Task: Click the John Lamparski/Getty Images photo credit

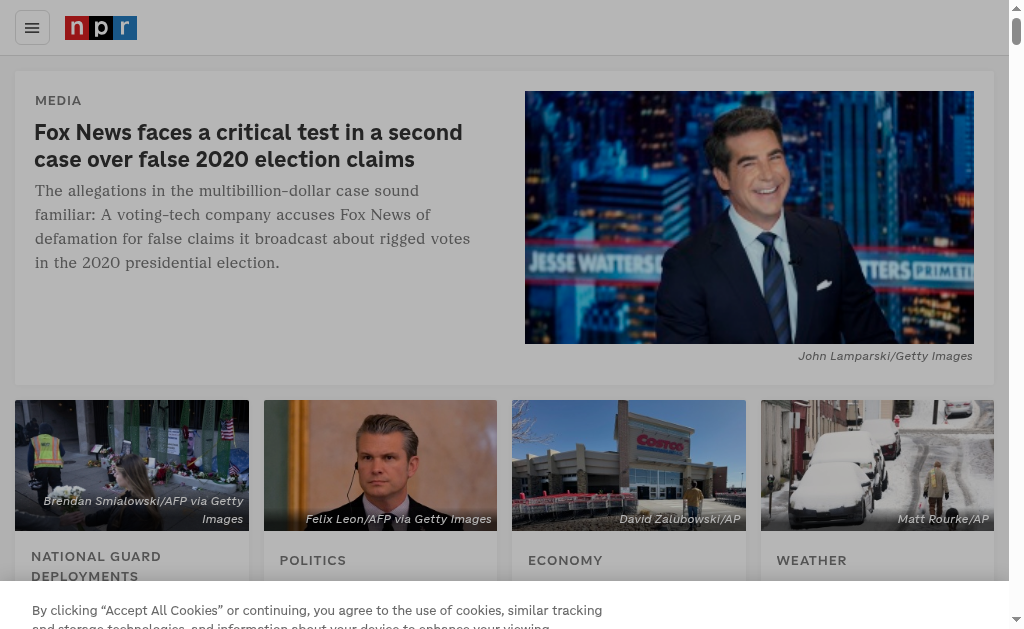Action: tap(885, 356)
